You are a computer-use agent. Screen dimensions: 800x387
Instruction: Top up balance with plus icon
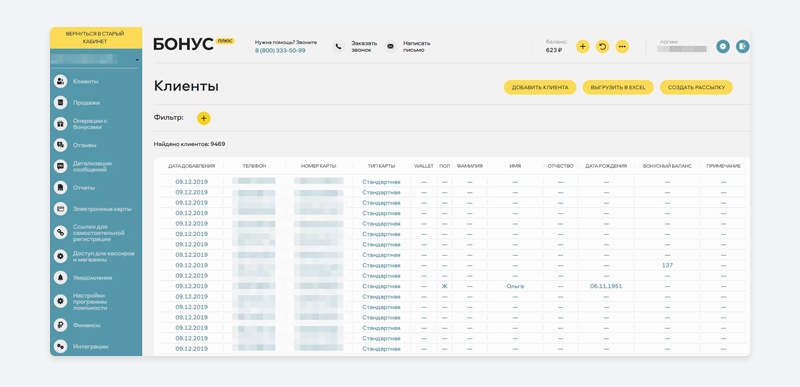pyautogui.click(x=583, y=46)
